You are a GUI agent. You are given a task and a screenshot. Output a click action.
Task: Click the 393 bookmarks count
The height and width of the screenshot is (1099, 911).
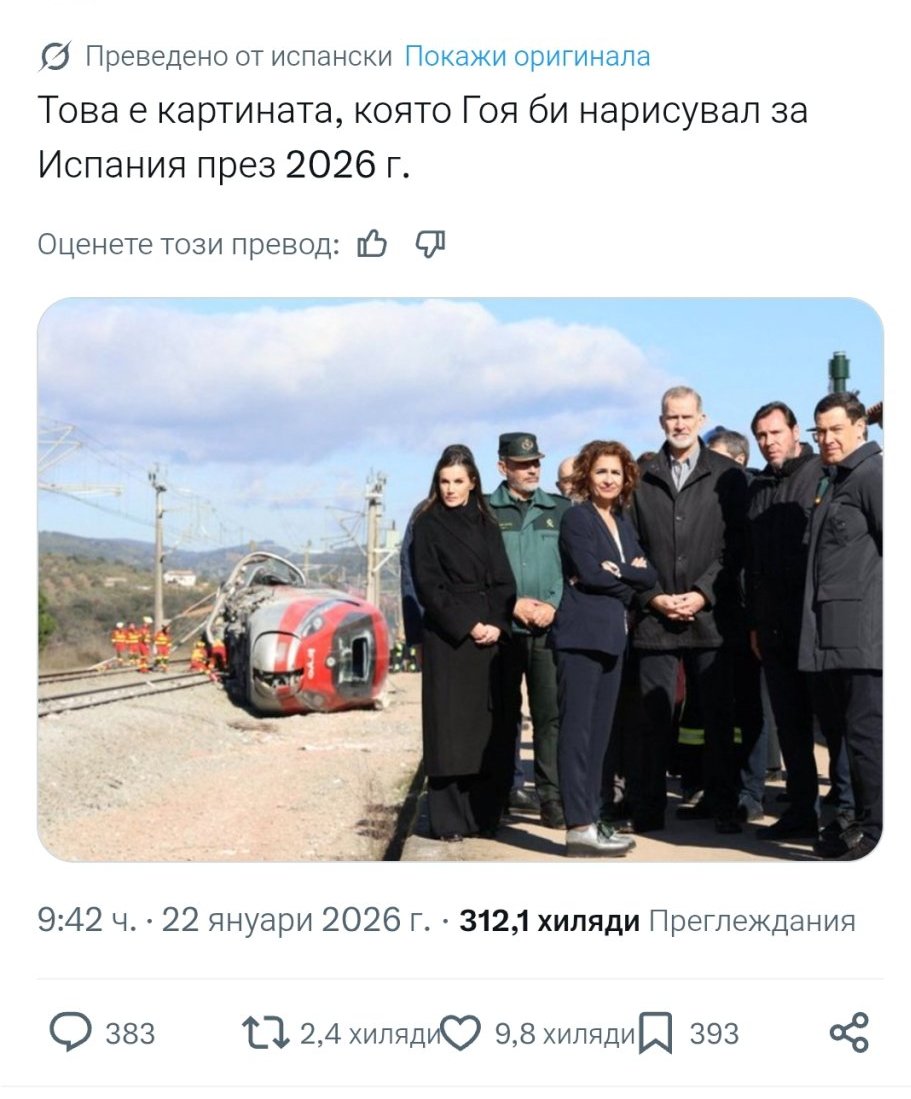click(x=714, y=1034)
